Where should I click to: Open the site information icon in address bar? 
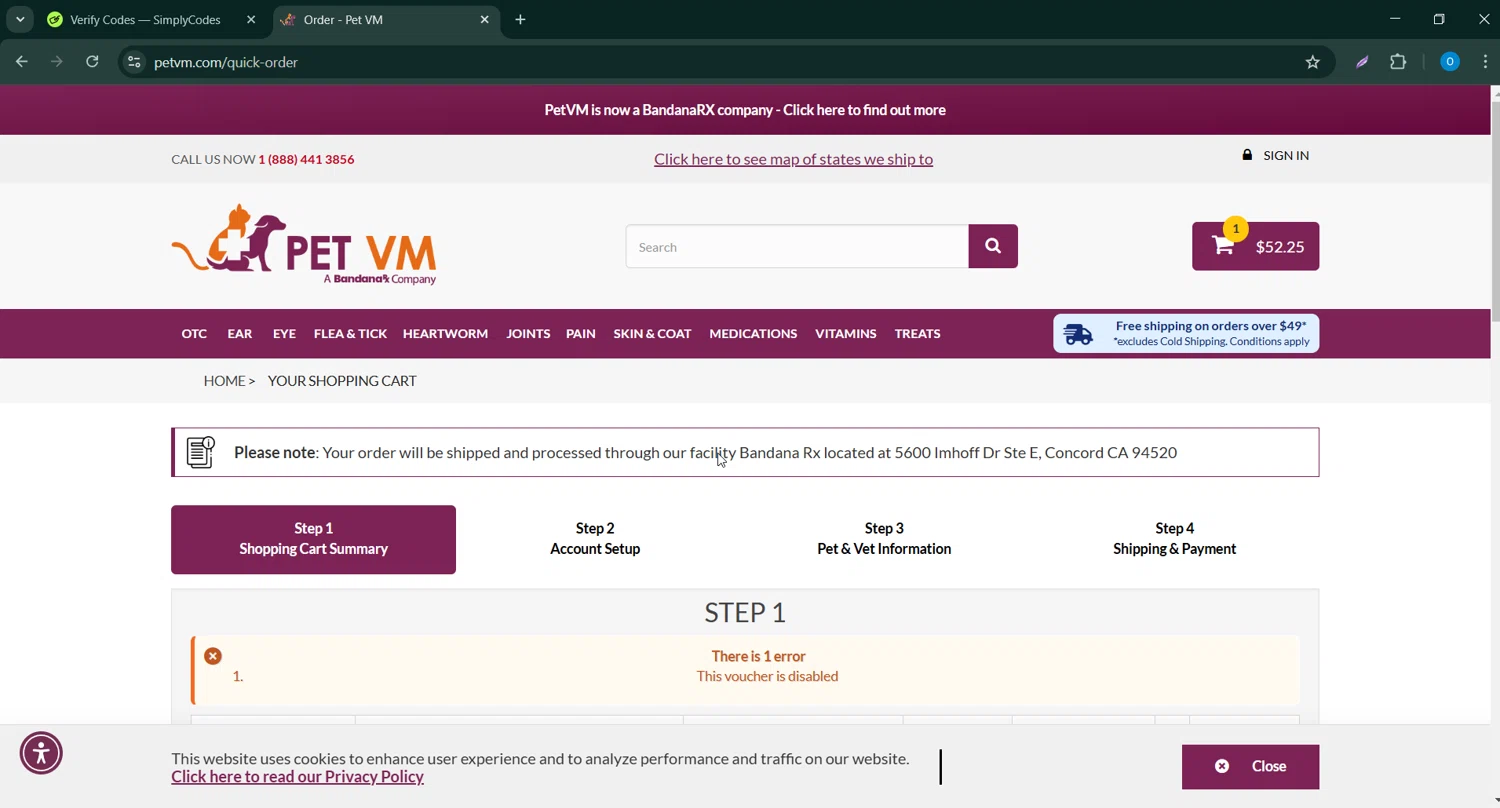134,62
